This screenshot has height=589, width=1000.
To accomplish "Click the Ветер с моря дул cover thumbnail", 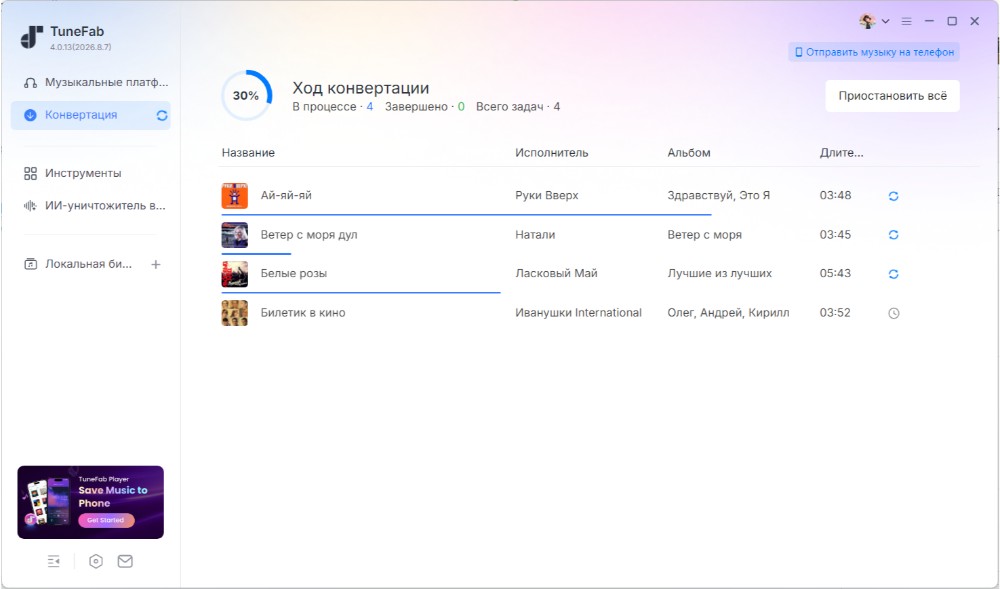I will pyautogui.click(x=235, y=235).
